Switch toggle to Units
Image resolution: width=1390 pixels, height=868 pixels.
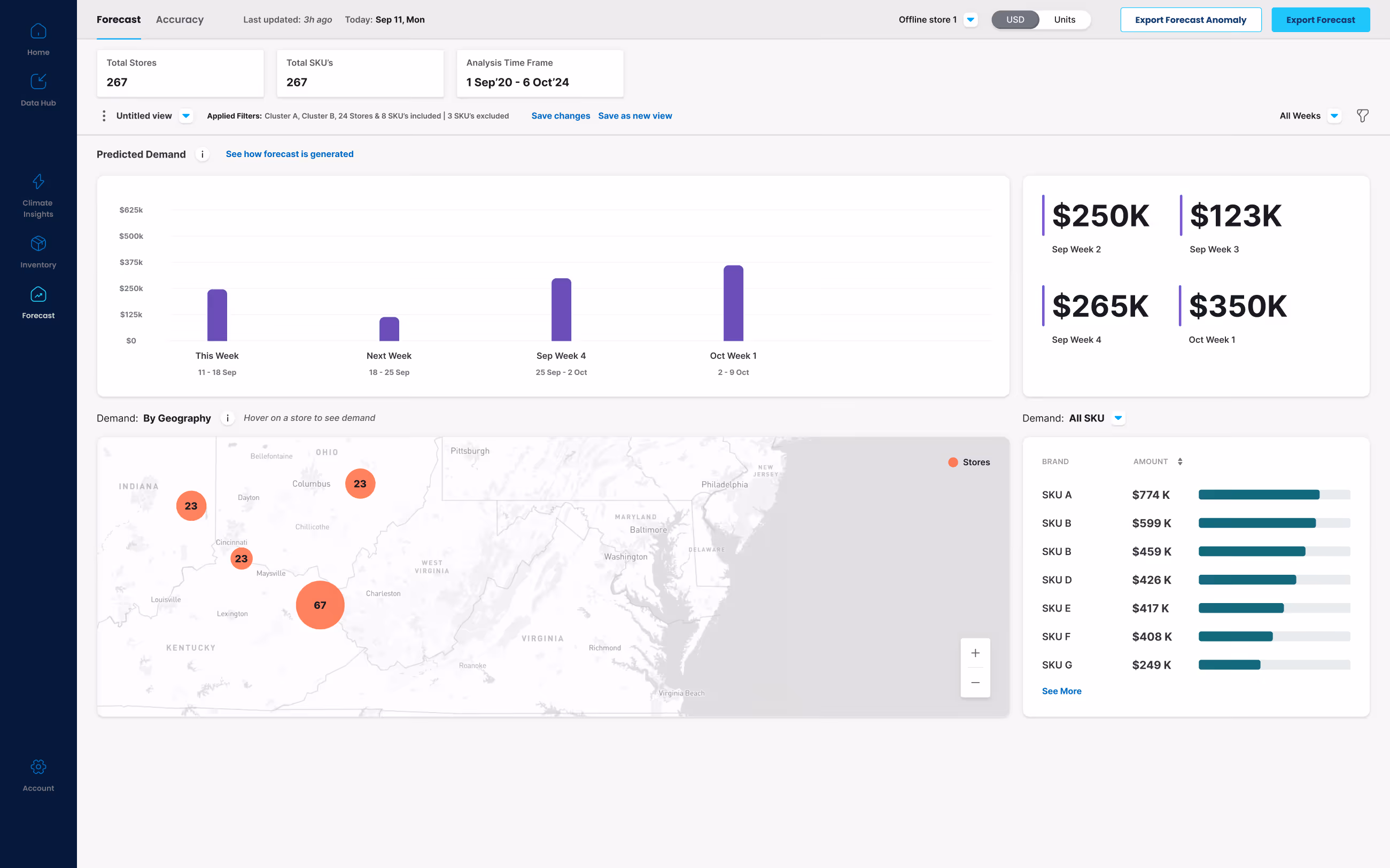(x=1065, y=20)
